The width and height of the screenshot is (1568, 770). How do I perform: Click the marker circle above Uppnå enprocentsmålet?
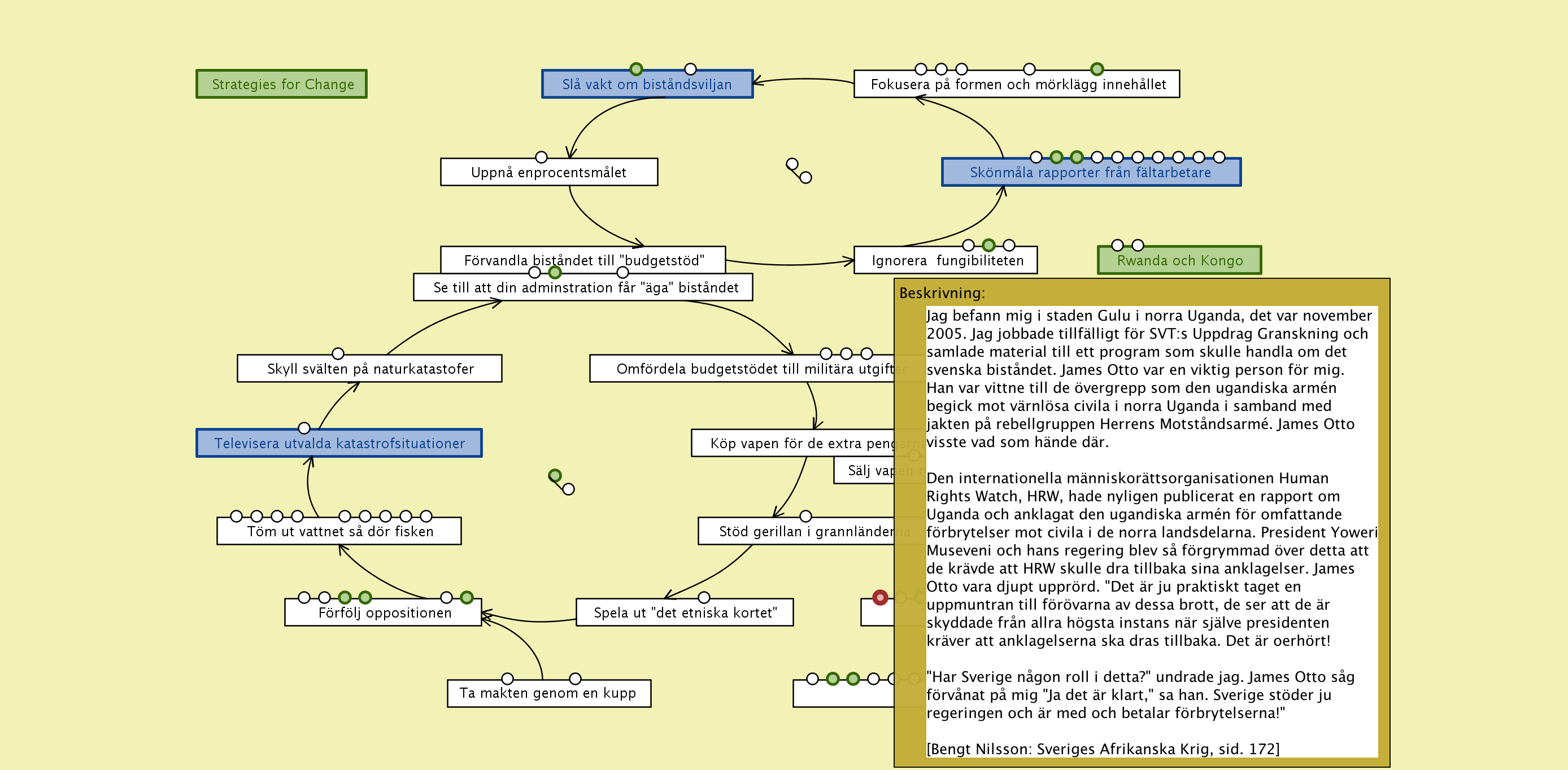[541, 157]
